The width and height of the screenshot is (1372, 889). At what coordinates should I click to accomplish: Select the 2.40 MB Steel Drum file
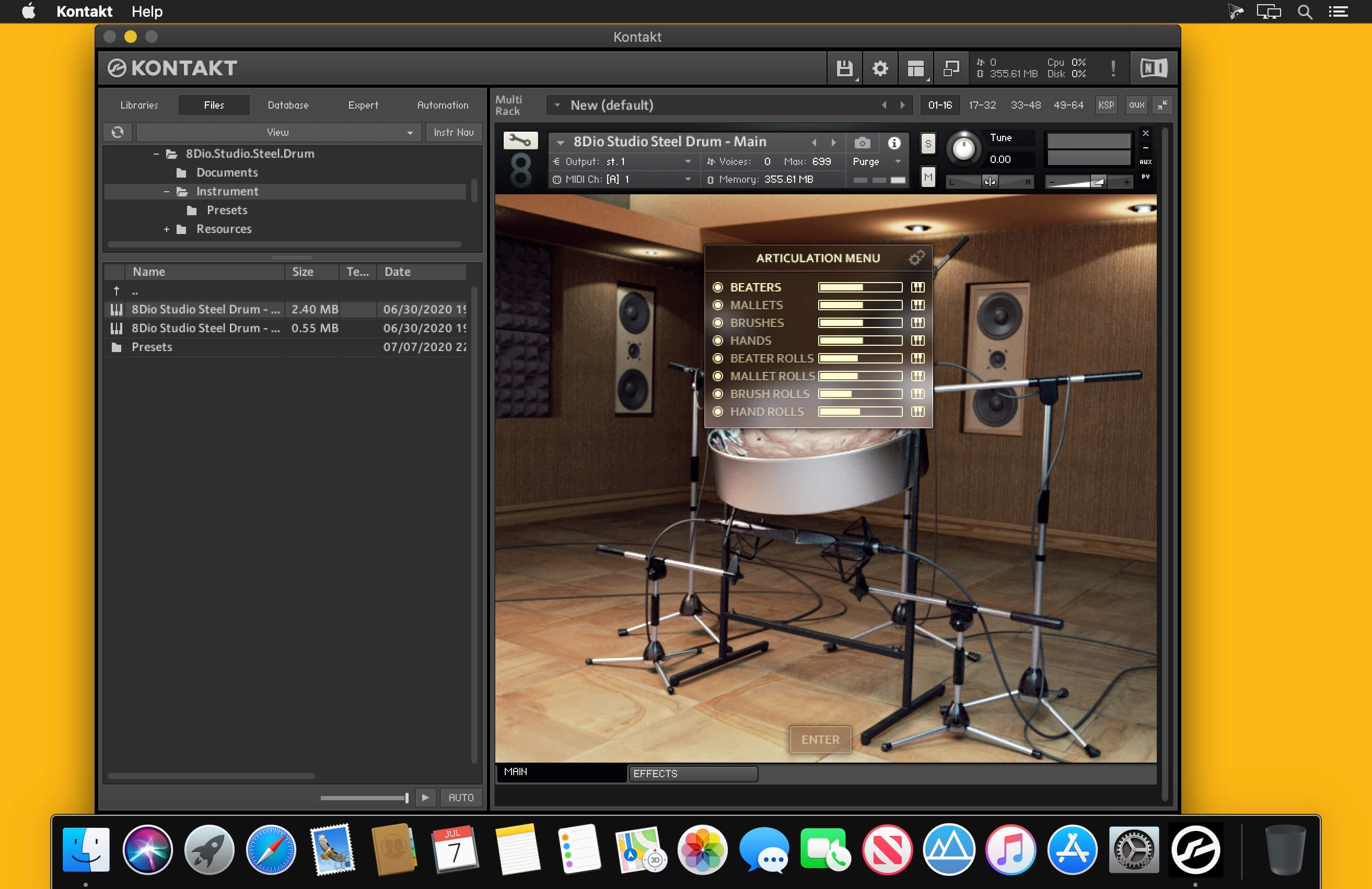[x=286, y=309]
